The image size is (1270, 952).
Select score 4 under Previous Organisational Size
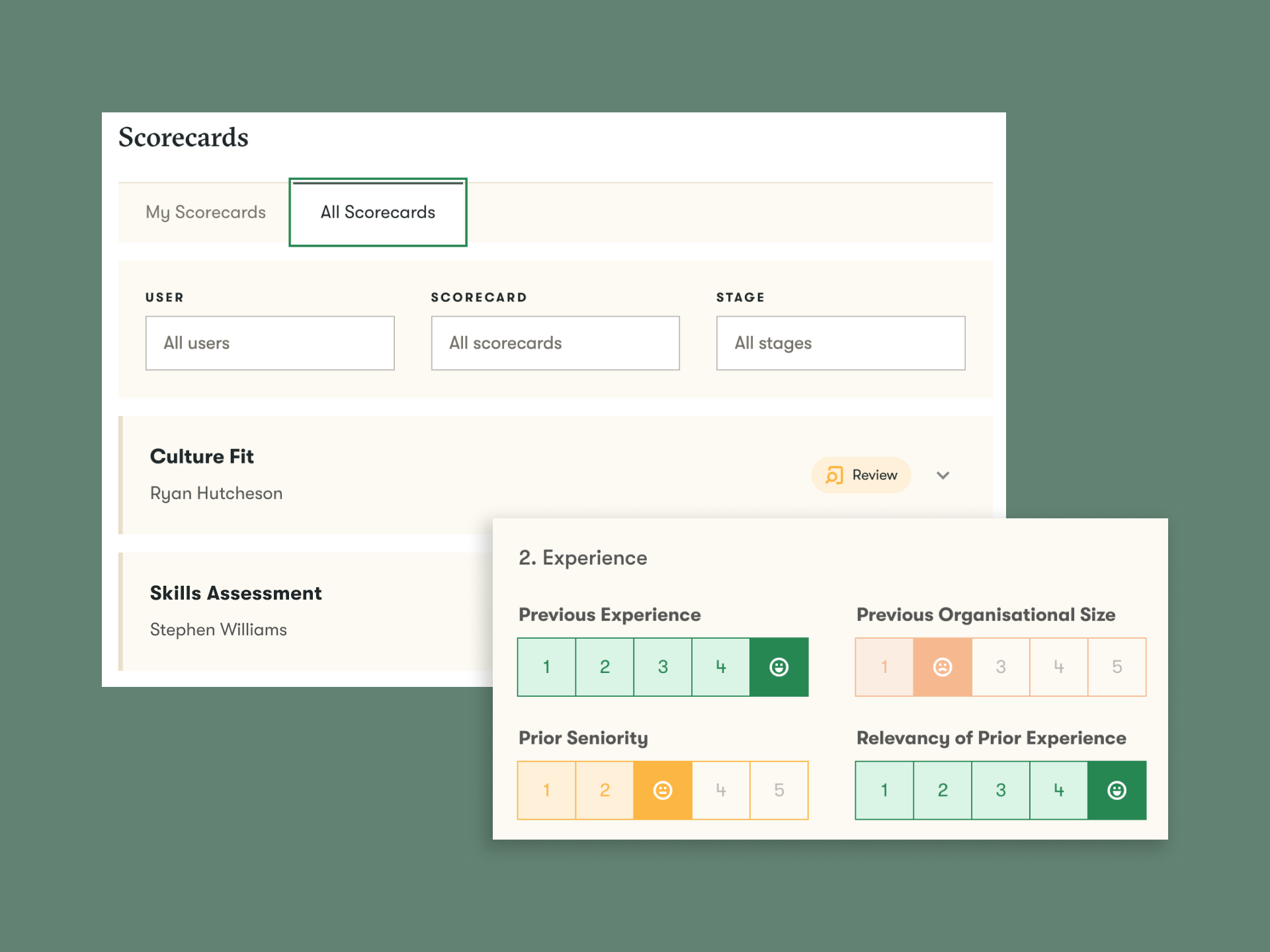(x=1058, y=667)
